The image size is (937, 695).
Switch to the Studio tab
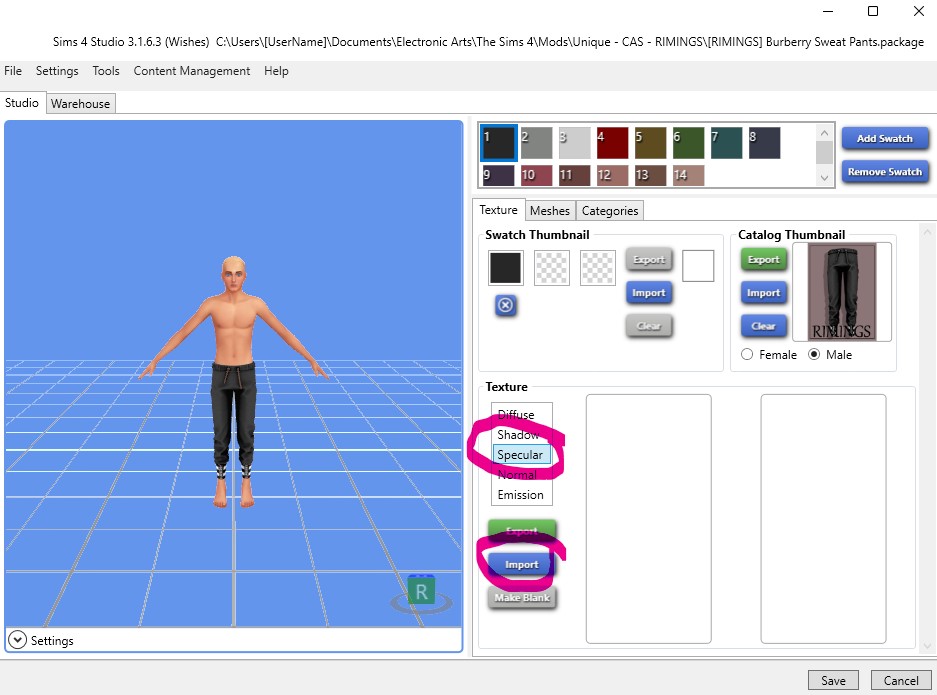[x=22, y=103]
